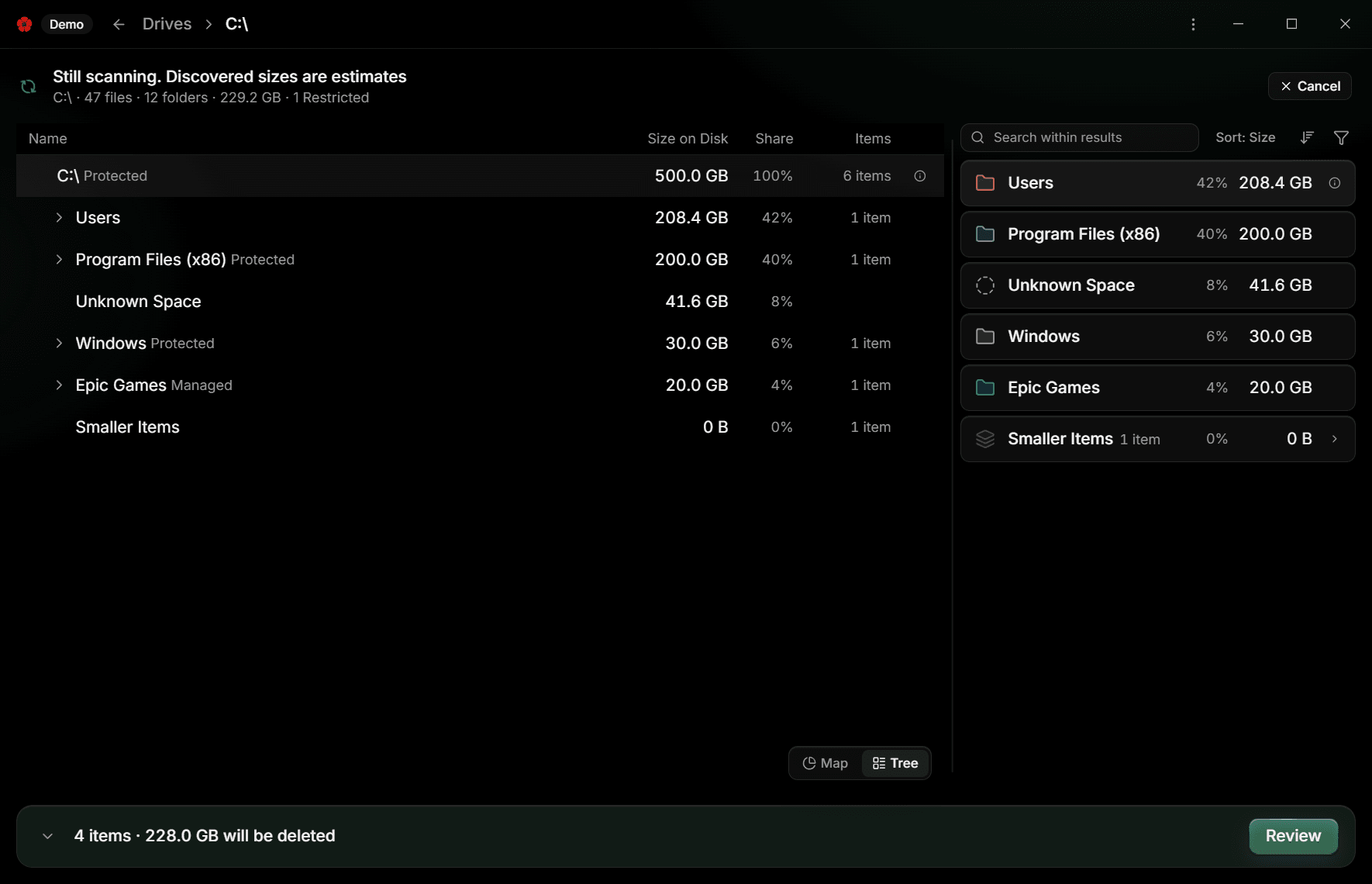Click the Review button
Screen dimensions: 1372x884
pyautogui.click(x=1293, y=836)
